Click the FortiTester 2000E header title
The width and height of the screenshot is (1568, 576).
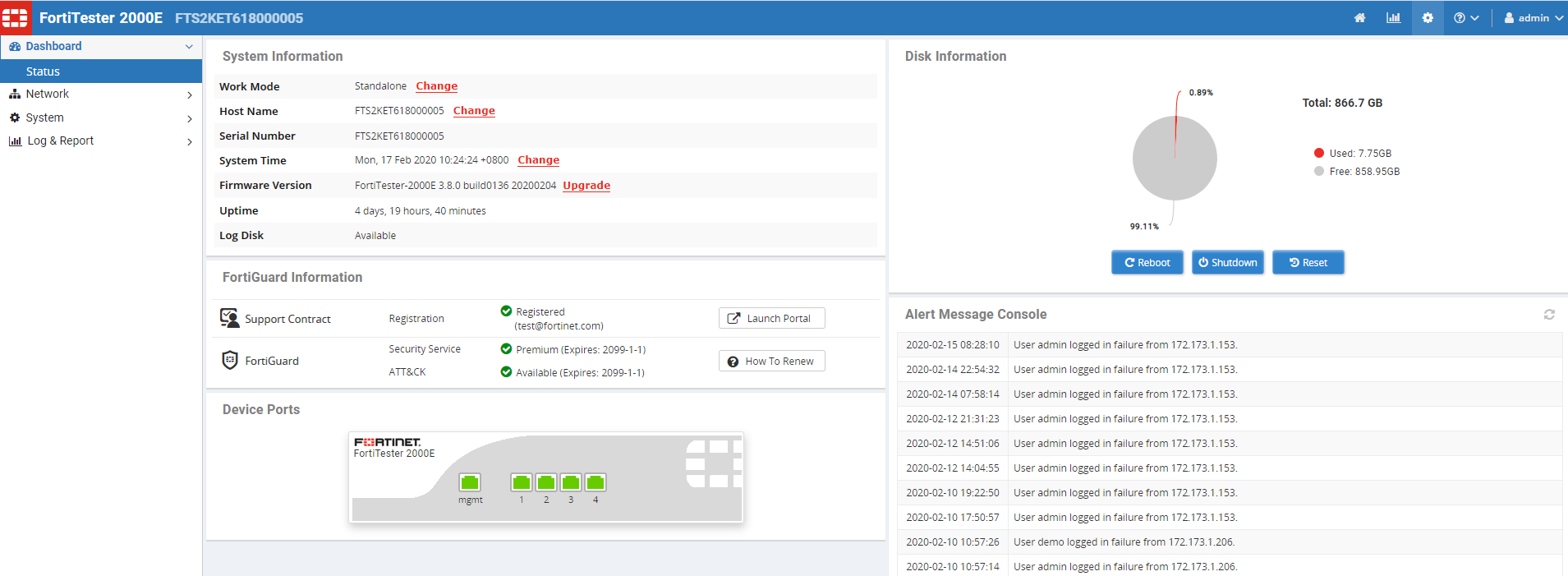[101, 18]
